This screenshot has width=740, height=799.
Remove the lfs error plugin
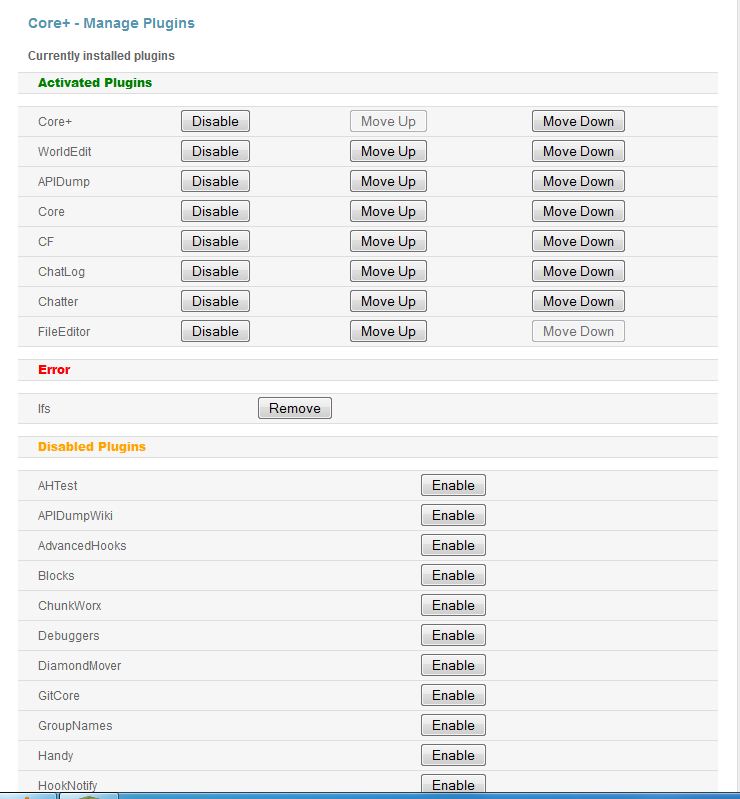tap(294, 408)
